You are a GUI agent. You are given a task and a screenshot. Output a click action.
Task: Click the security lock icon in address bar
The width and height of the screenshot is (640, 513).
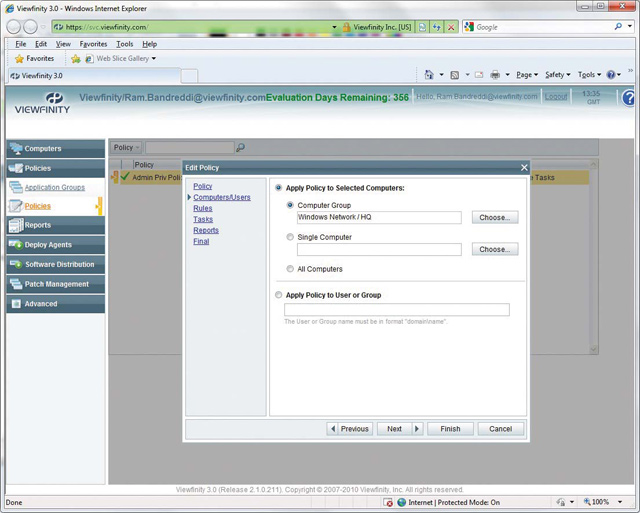(346, 27)
